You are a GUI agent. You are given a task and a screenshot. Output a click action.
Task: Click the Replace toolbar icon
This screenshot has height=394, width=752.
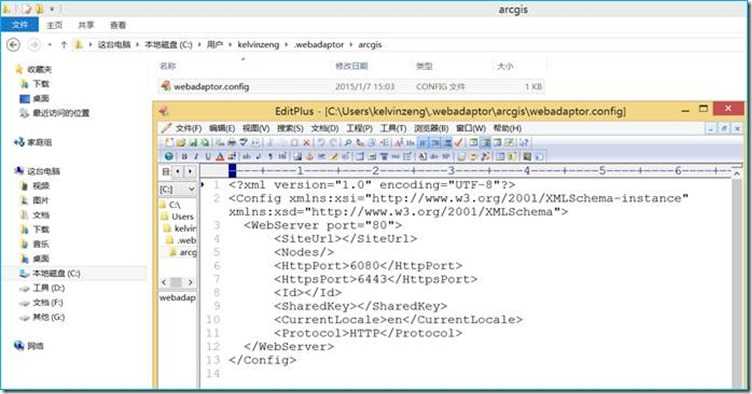[360, 142]
